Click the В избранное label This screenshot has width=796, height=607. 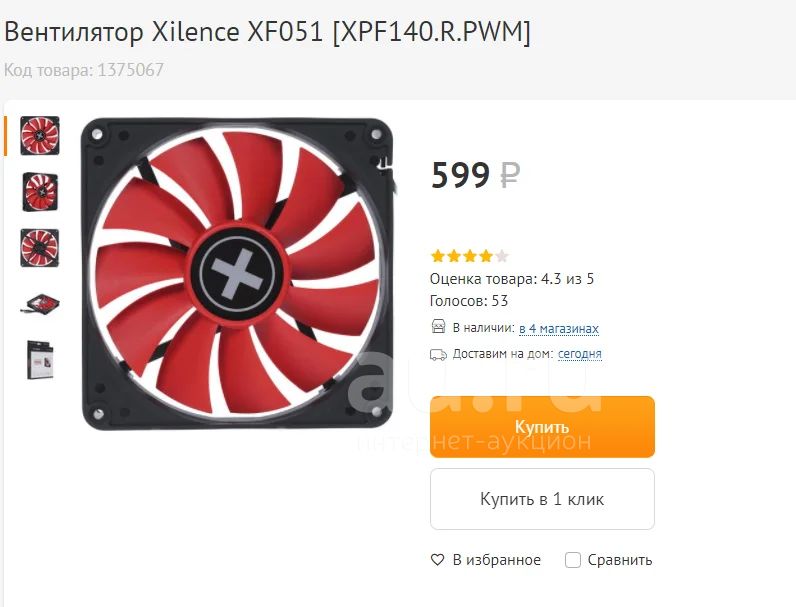[x=496, y=560]
